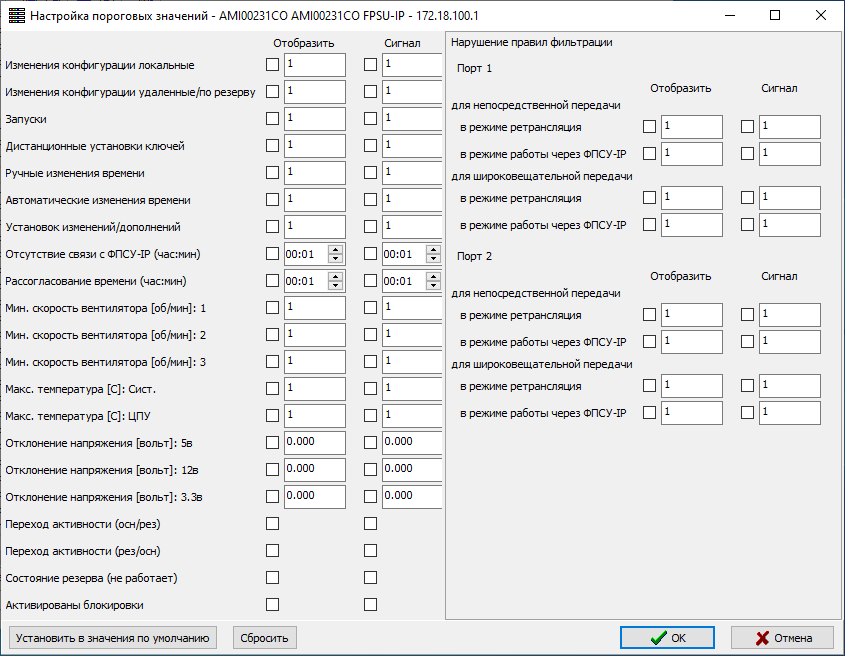Viewport: 845px width, 656px height.
Task: Increase Отобразить time for Отсутствие связи с ФПСУ-IP
Action: pos(336,250)
